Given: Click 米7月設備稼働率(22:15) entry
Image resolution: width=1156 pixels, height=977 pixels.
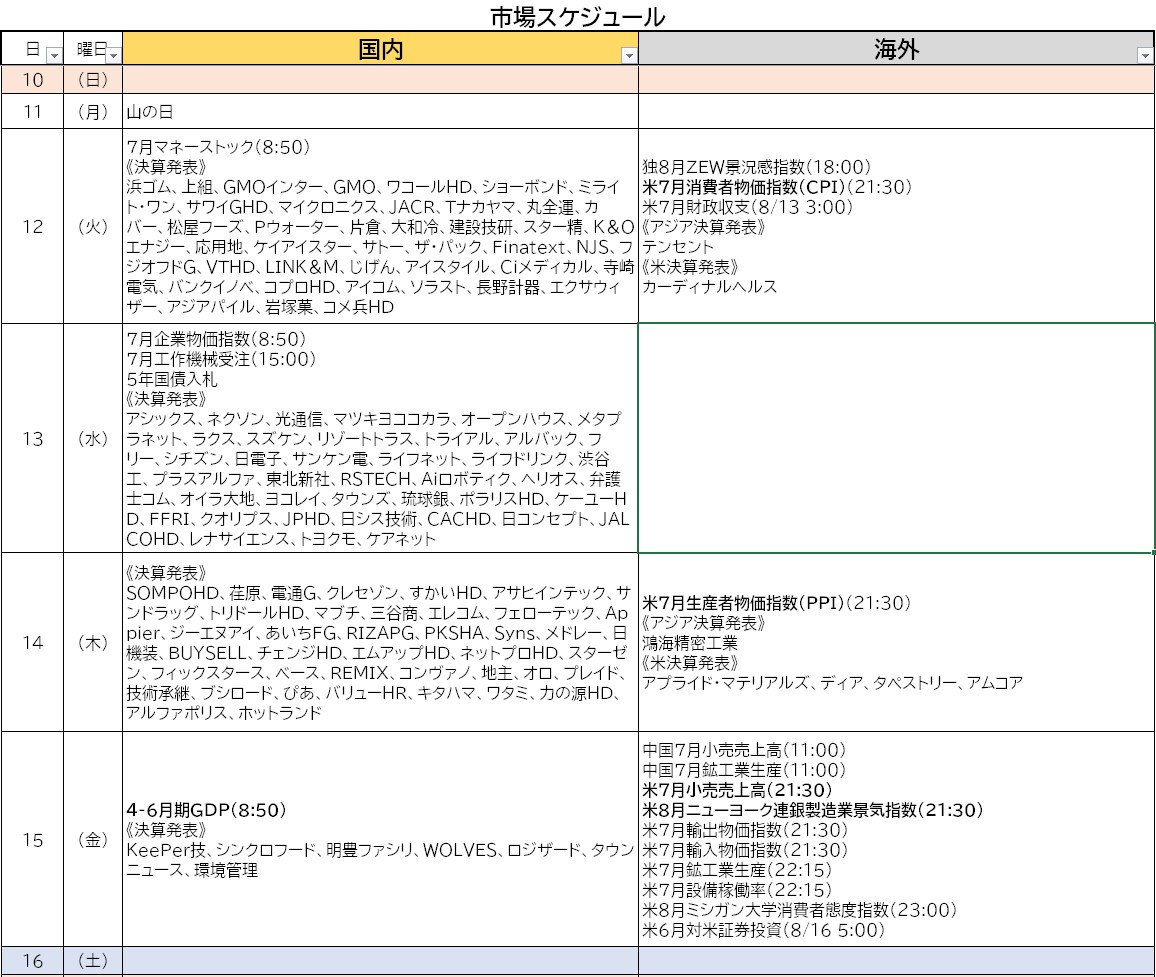Looking at the screenshot, I should click(x=737, y=890).
